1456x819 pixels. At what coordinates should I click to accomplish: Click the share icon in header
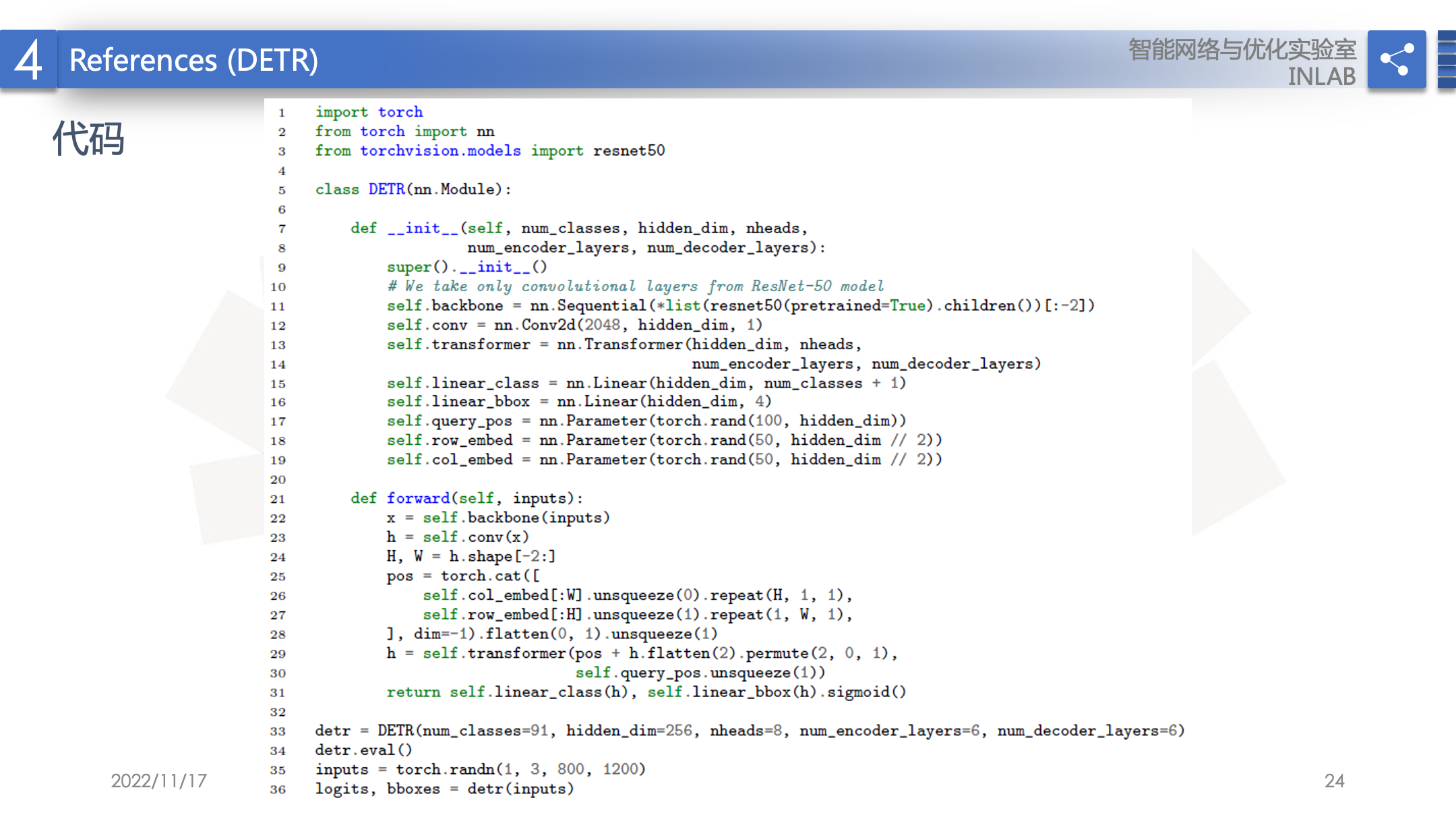(1396, 59)
